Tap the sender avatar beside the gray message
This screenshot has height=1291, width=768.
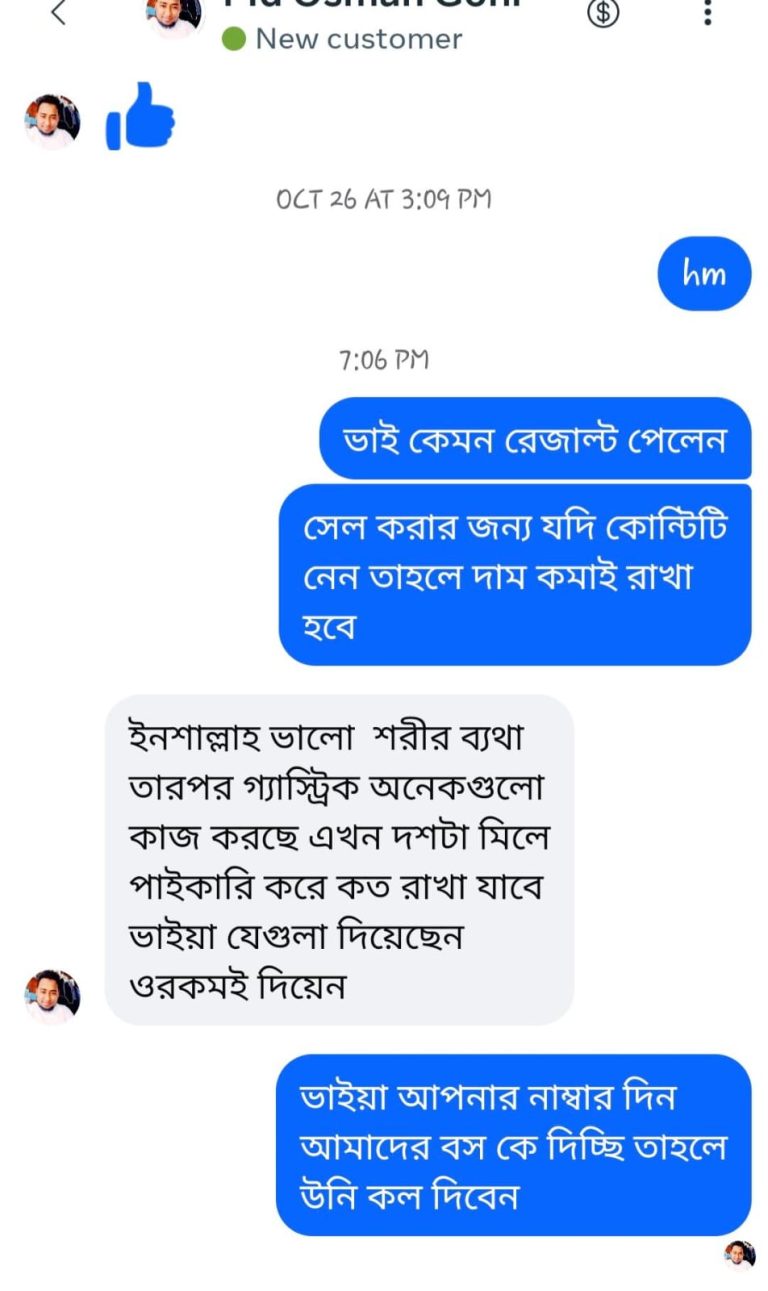pos(52,996)
